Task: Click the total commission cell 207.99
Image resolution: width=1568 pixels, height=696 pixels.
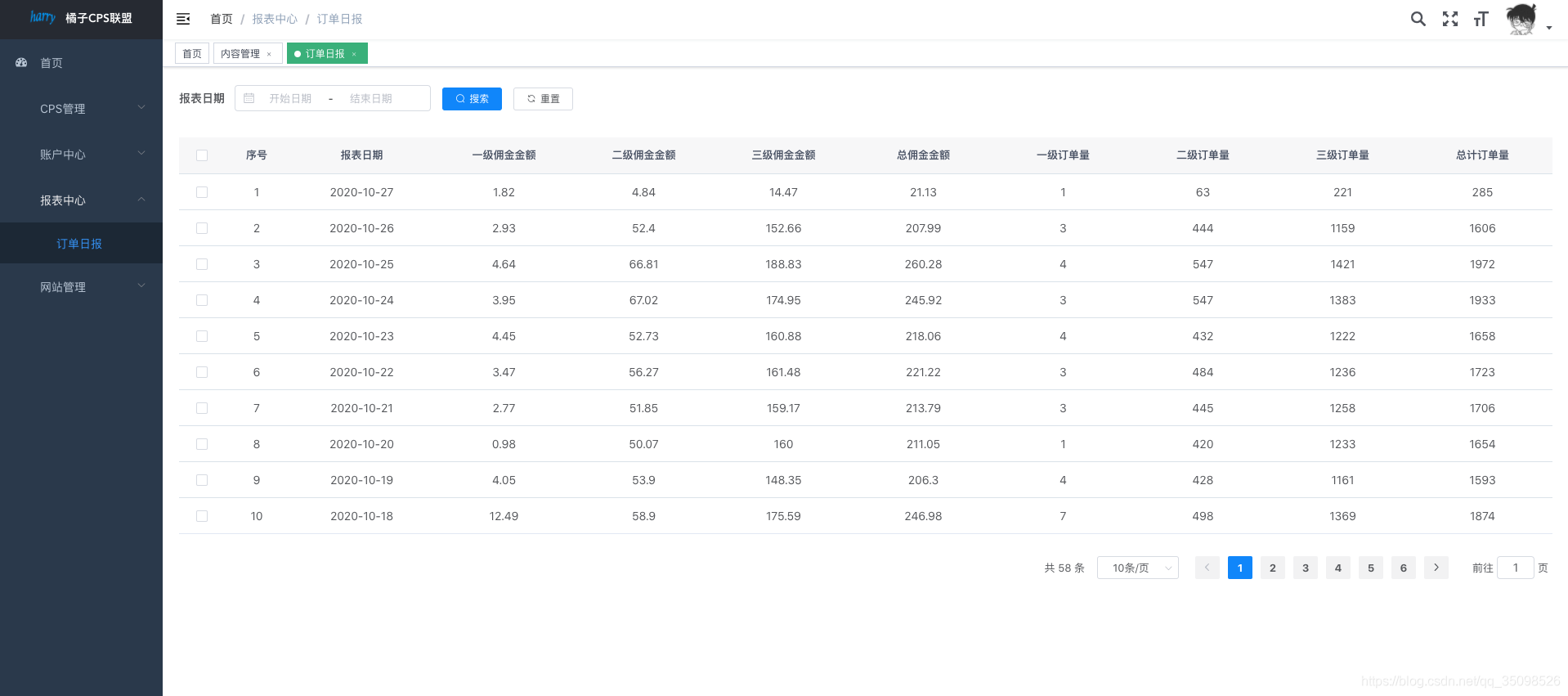Action: pyautogui.click(x=923, y=228)
